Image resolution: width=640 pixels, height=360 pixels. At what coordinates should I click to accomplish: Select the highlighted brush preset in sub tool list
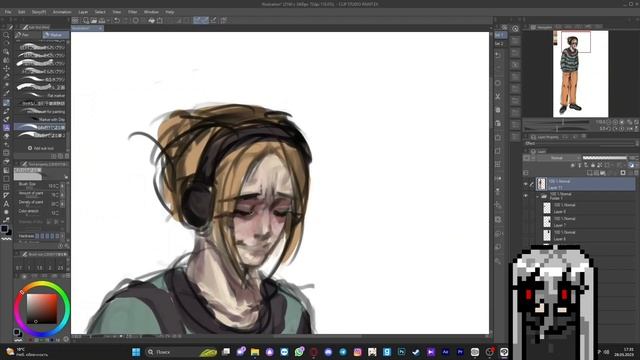pos(41,127)
